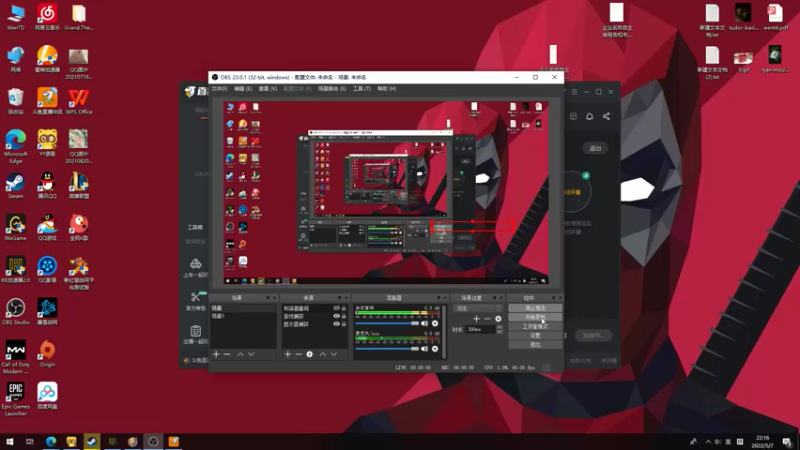The width and height of the screenshot is (800, 450).
Task: Select the first scene in Scenes list
Action: 243,308
